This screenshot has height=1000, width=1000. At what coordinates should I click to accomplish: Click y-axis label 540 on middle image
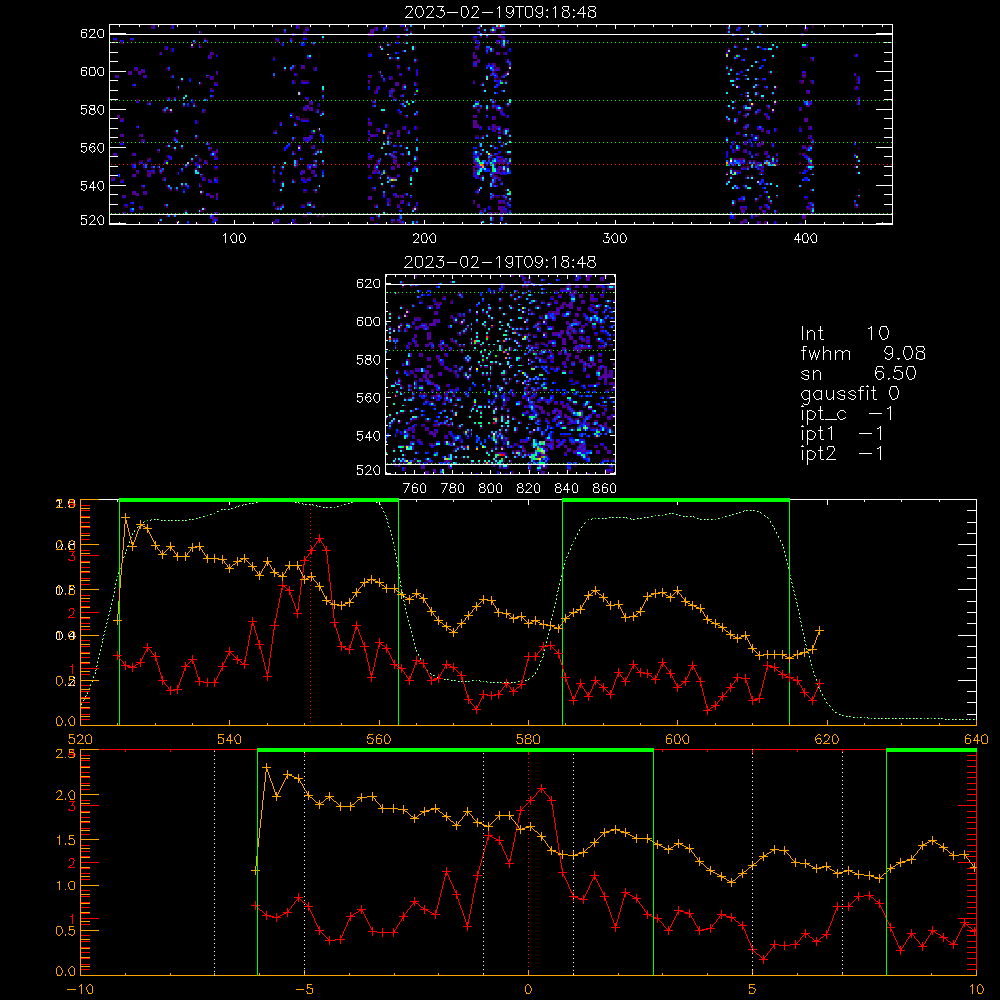(x=368, y=436)
